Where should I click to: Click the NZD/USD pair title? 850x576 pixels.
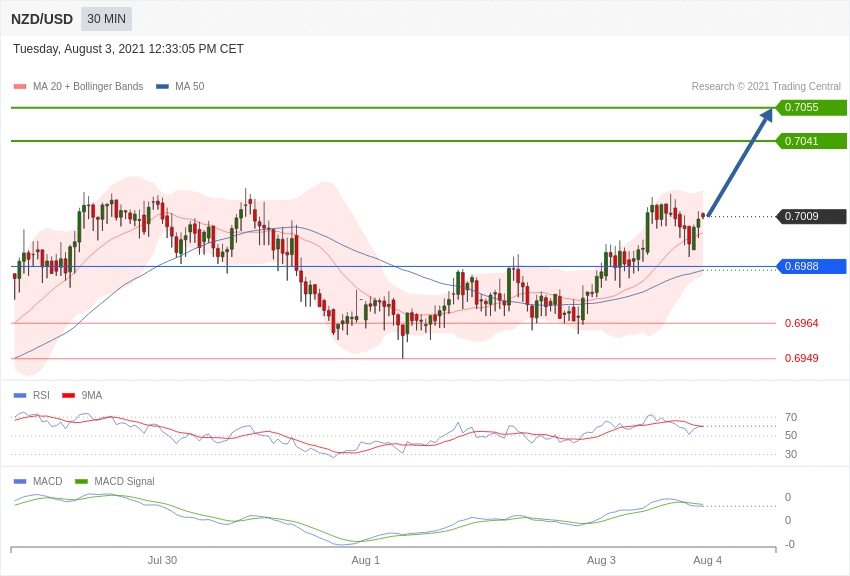pos(42,19)
